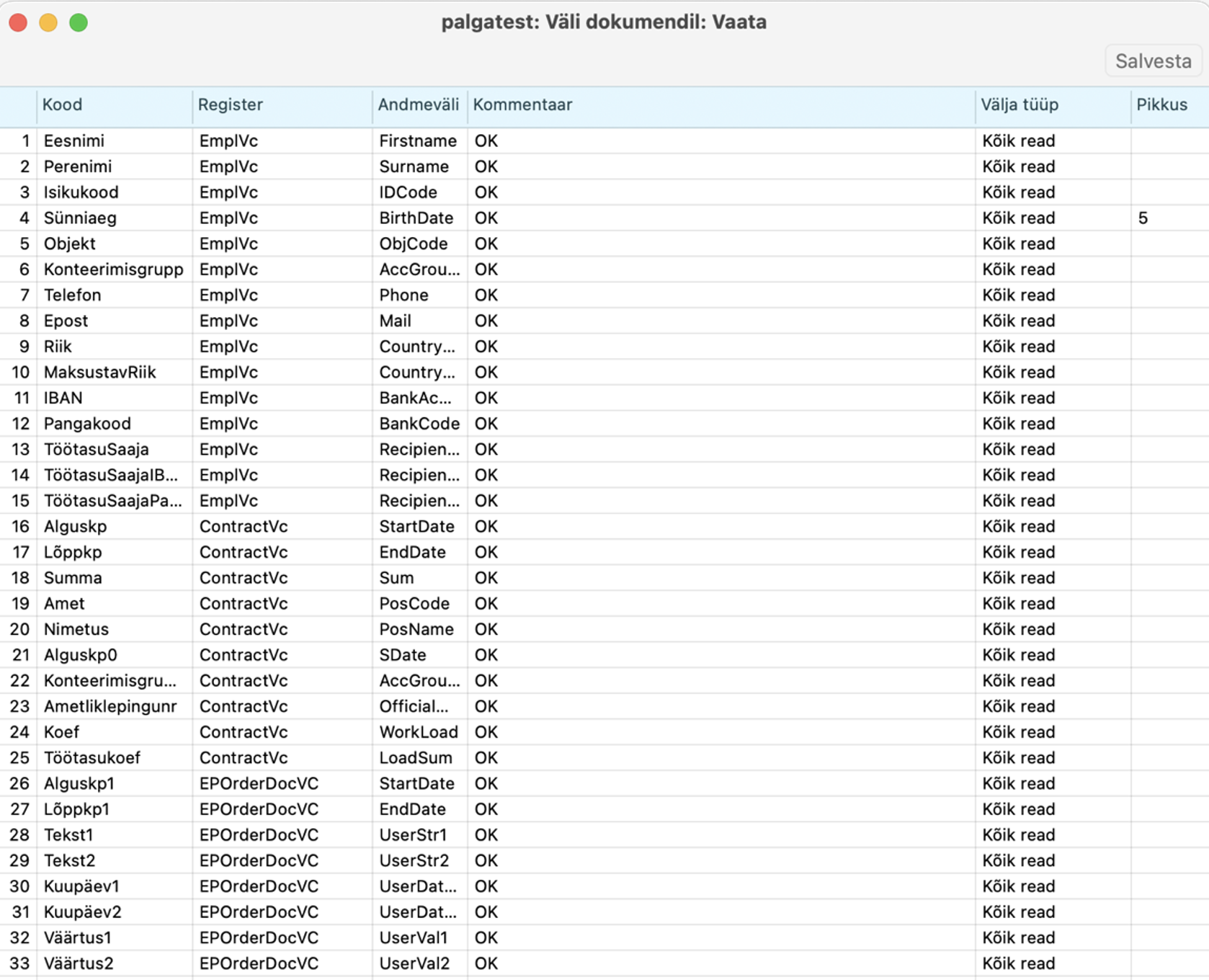The width and height of the screenshot is (1209, 980).
Task: Select the Väärtus2 cell
Action: pyautogui.click(x=115, y=963)
